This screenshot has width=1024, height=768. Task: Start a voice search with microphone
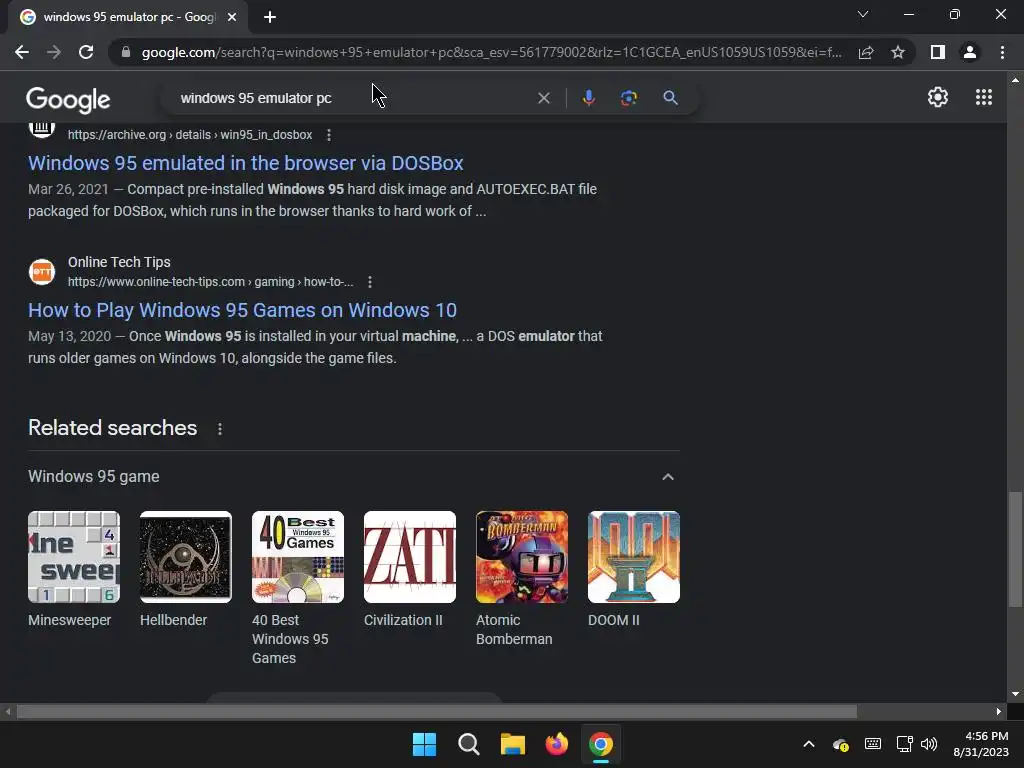coord(588,98)
